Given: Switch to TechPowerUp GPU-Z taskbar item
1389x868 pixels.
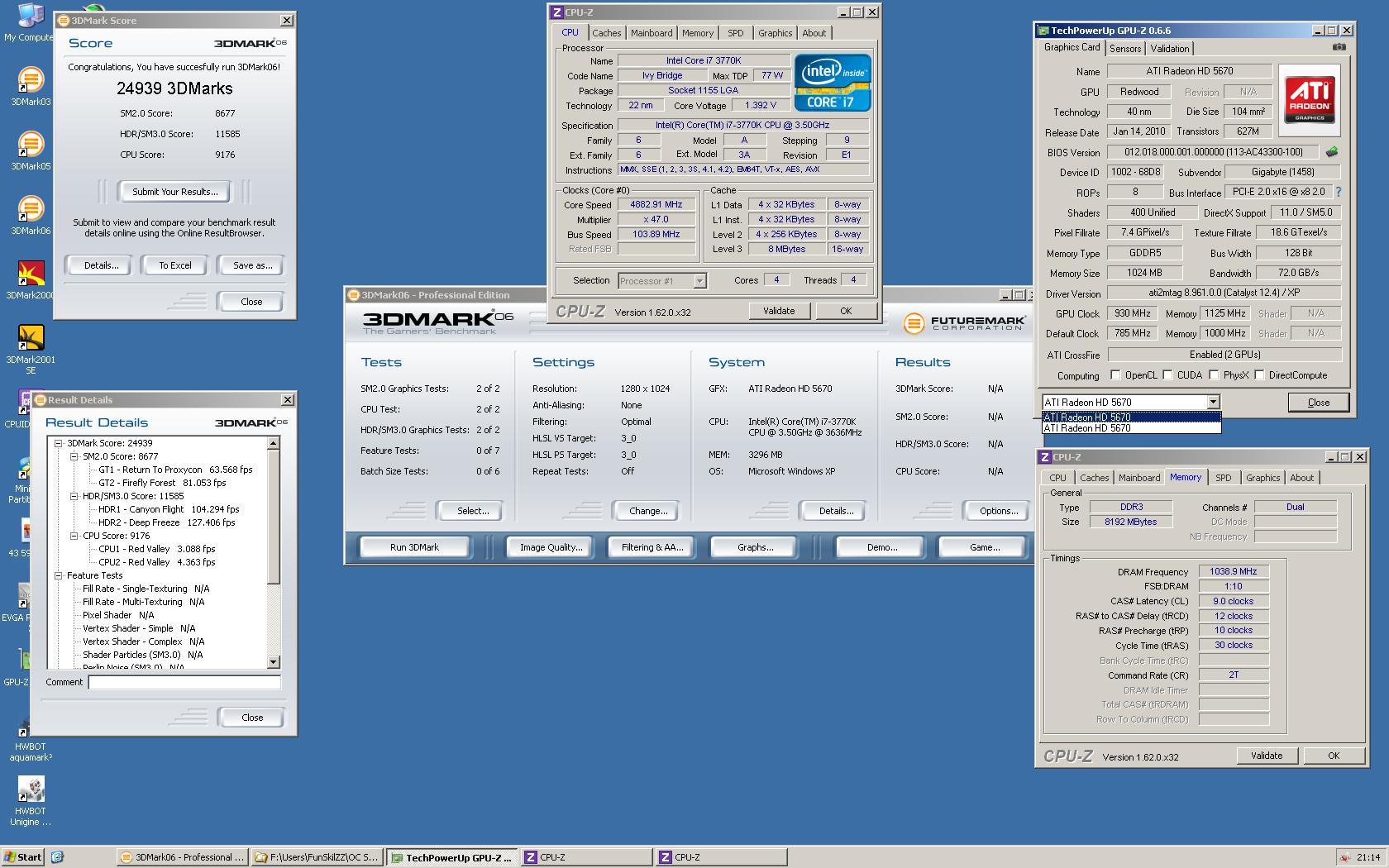Looking at the screenshot, I should (x=451, y=857).
